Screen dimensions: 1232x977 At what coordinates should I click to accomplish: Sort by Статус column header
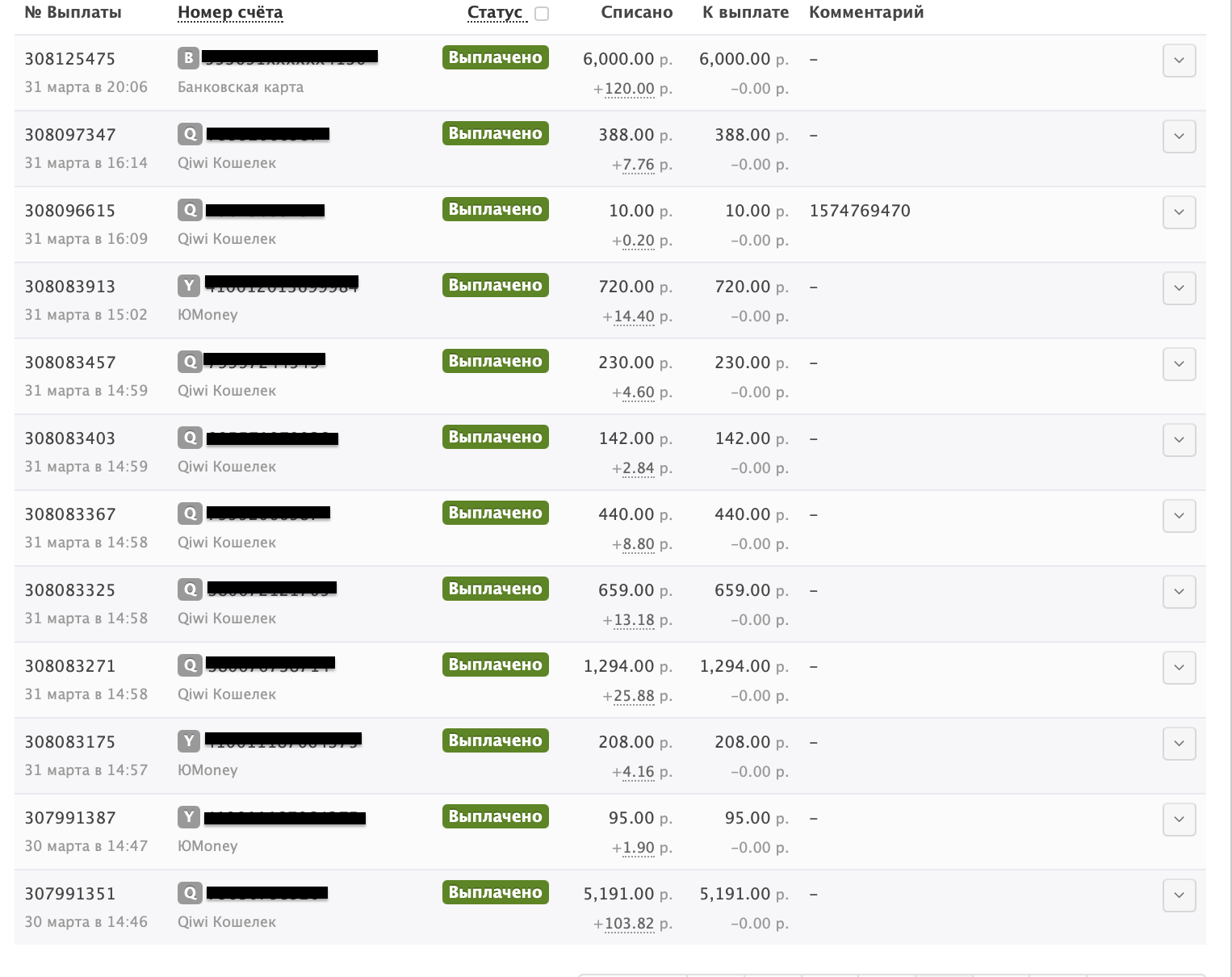coord(495,12)
